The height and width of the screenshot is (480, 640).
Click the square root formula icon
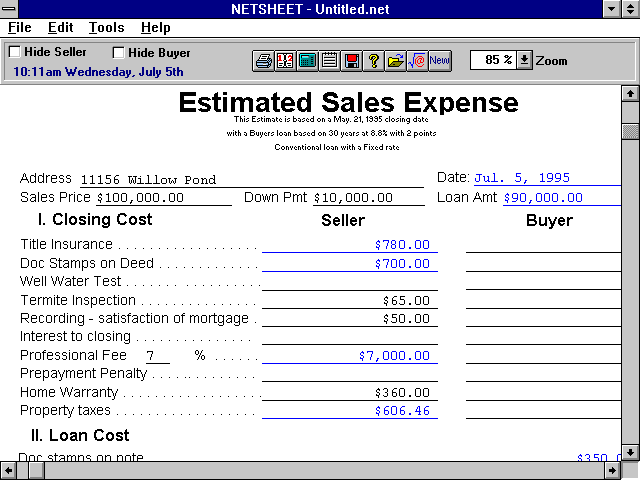pos(418,60)
